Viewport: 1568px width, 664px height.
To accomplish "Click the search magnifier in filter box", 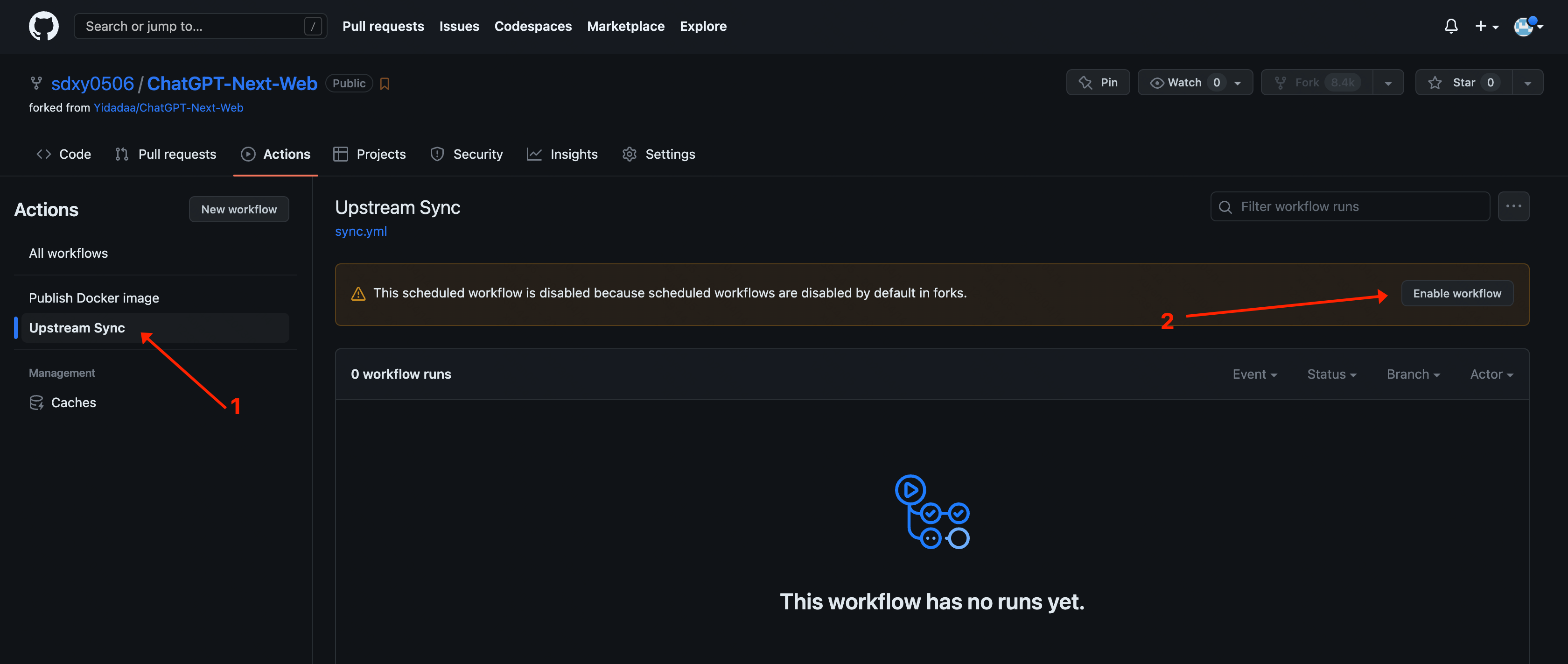I will tap(1225, 207).
